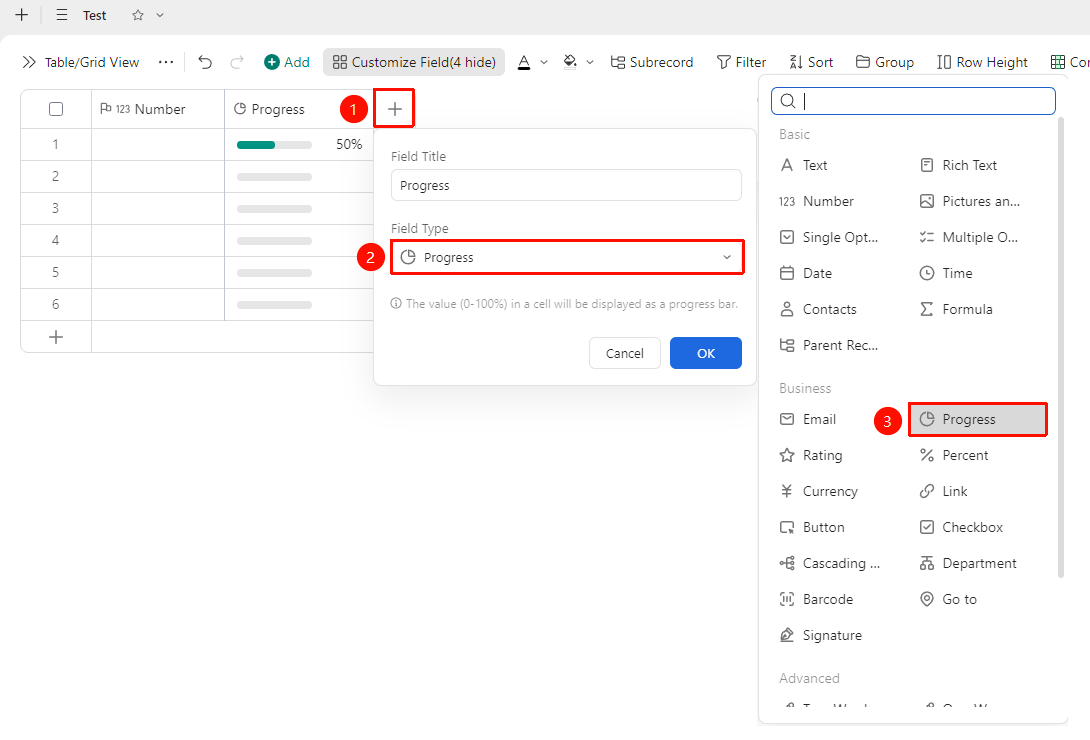Select the Barcode field type

pos(816,599)
